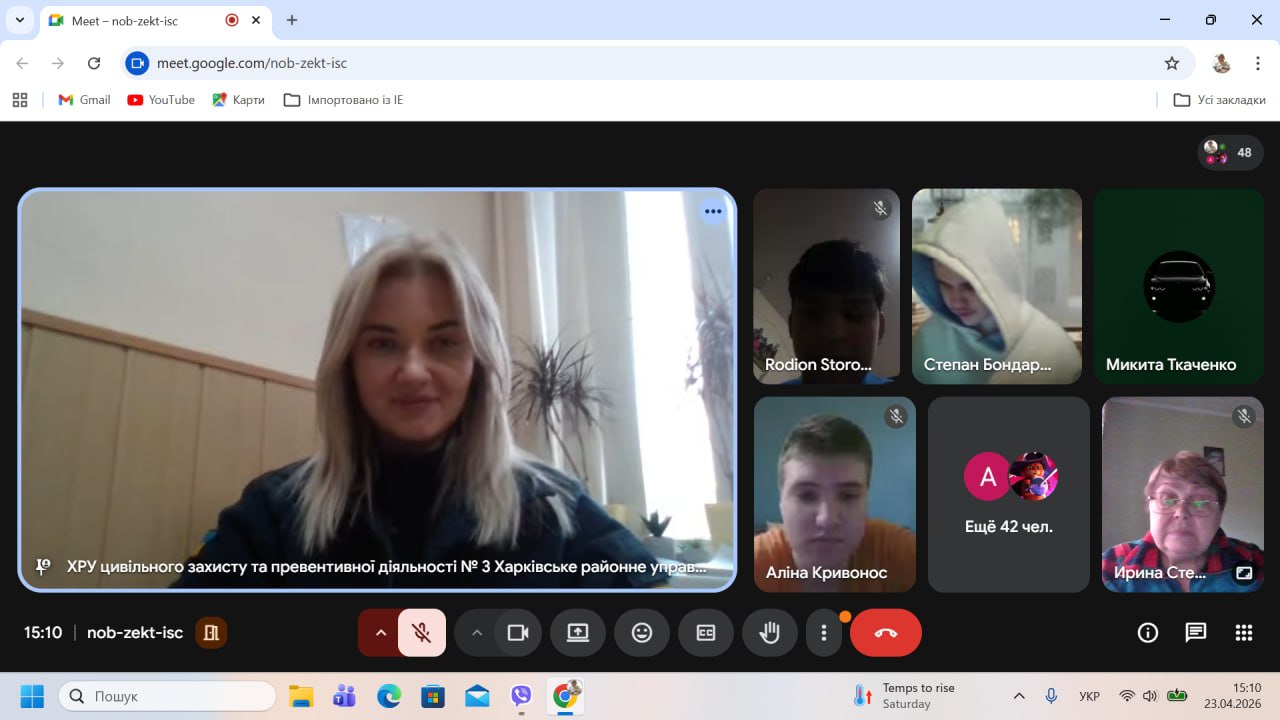The image size is (1280, 720).
Task: Toggle the camera on or off
Action: click(518, 632)
